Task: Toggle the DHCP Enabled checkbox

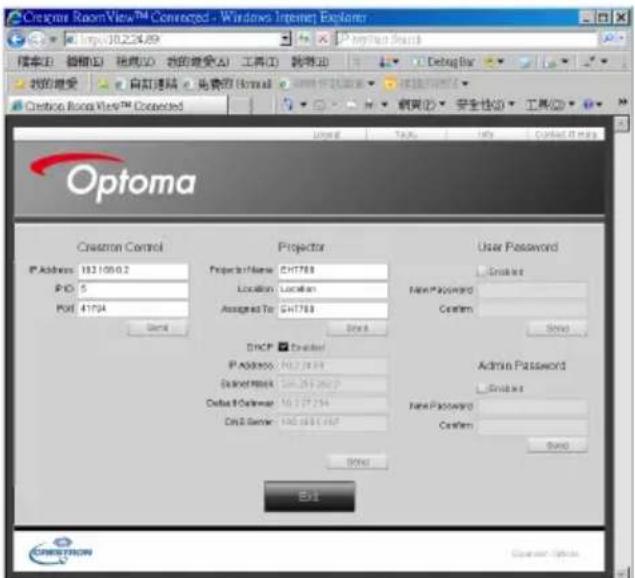Action: tap(283, 347)
